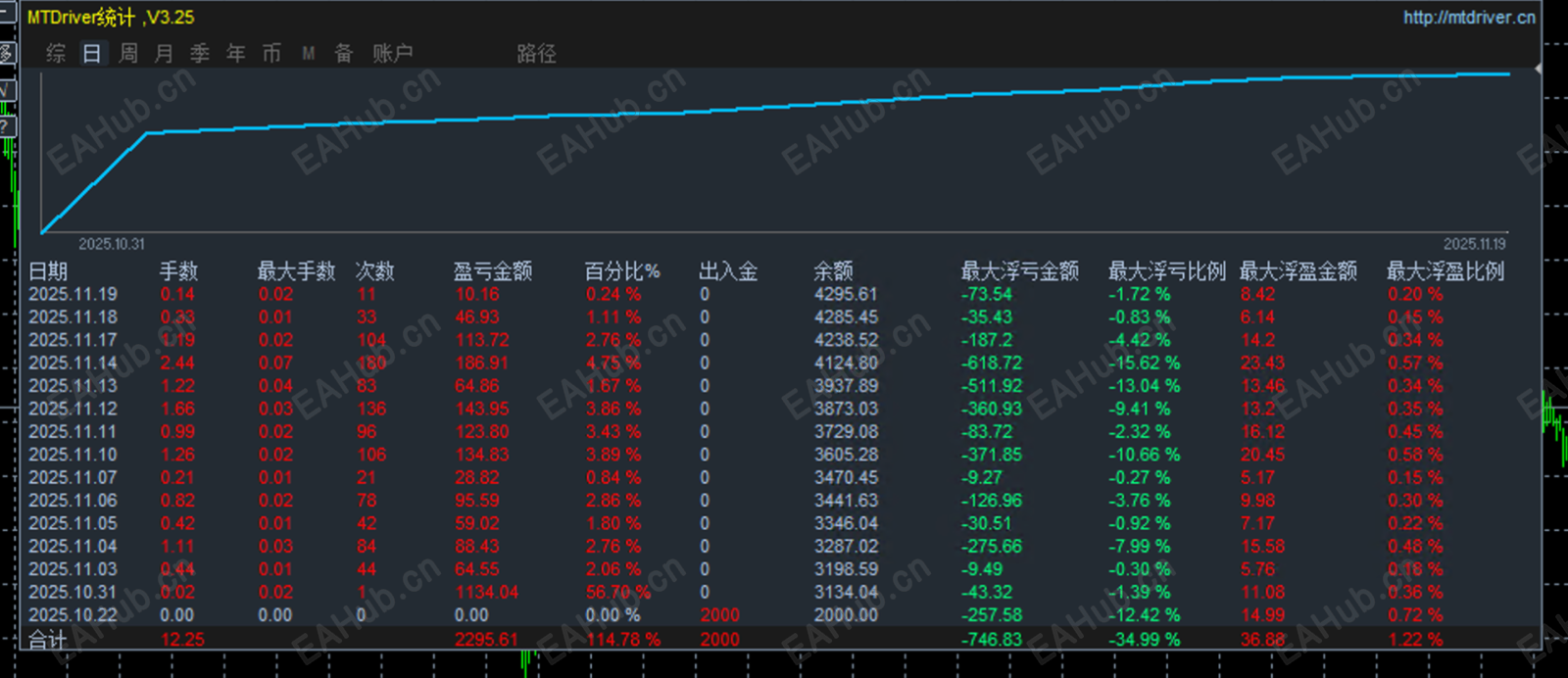Open the 周 weekly statistics tab

point(128,54)
